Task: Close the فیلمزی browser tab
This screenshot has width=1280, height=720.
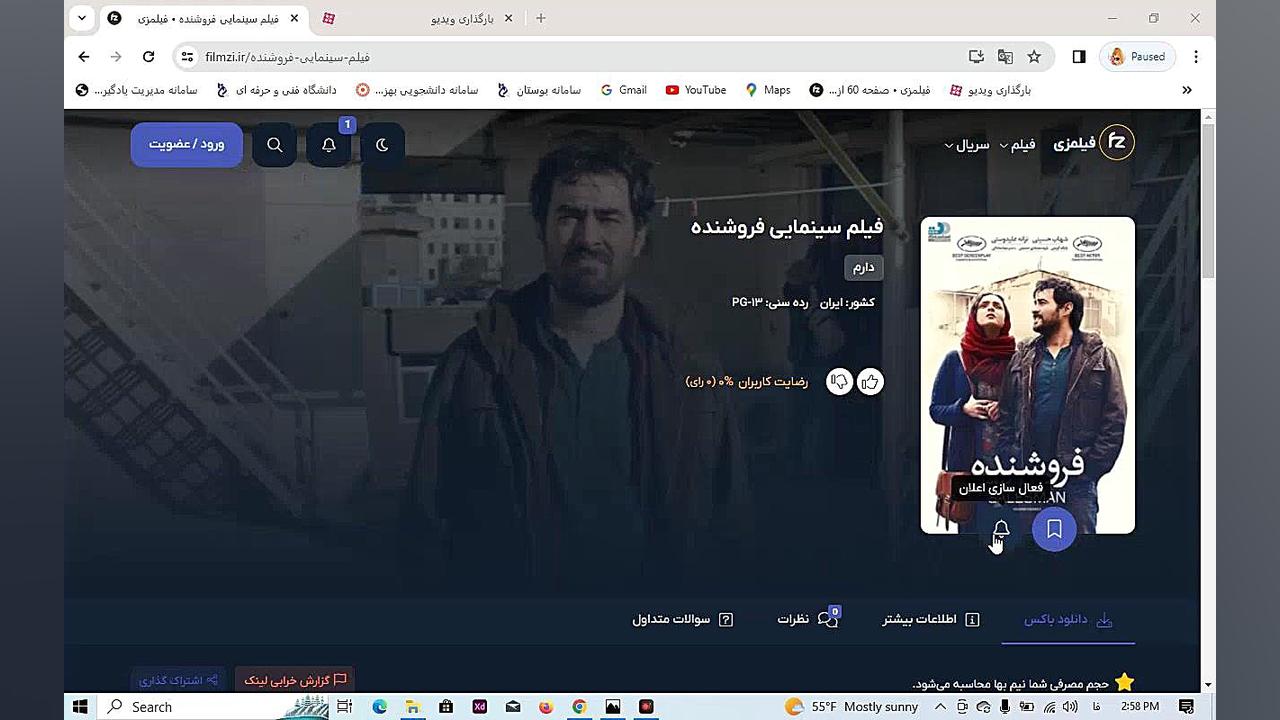Action: pyautogui.click(x=292, y=18)
